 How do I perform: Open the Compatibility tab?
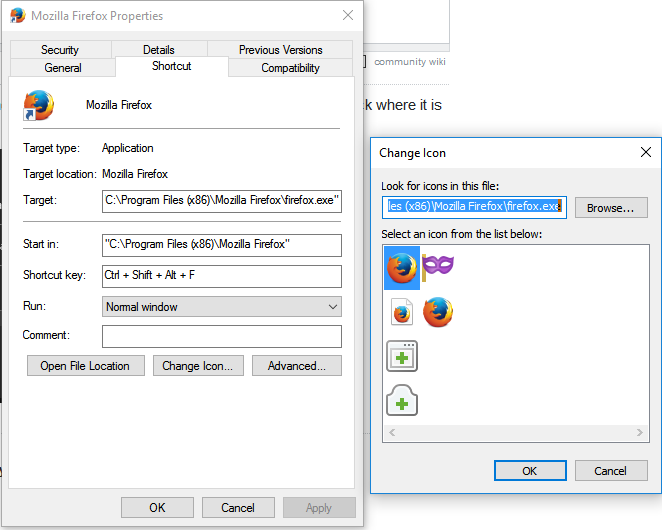tap(290, 68)
